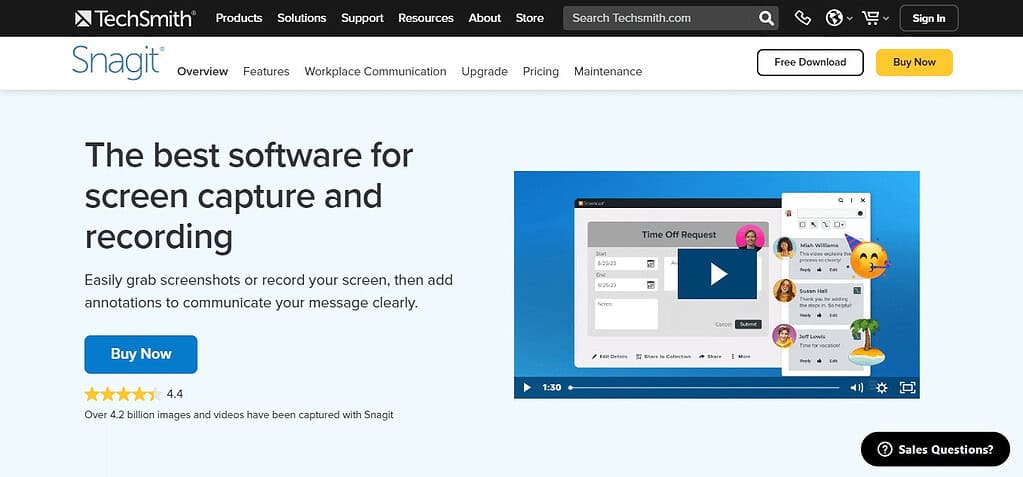The width and height of the screenshot is (1023, 477).
Task: Click the 4.4 rating value
Action: click(175, 394)
